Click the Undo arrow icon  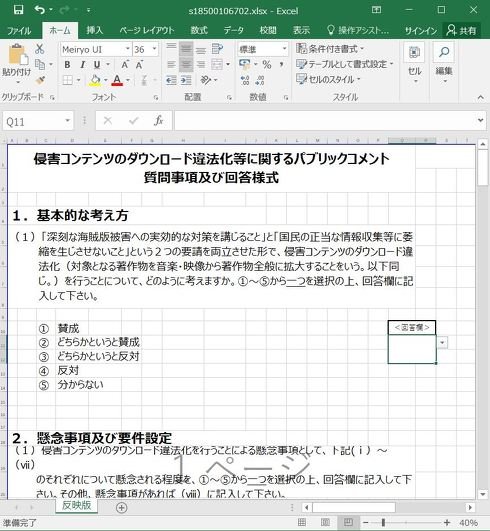(x=39, y=10)
